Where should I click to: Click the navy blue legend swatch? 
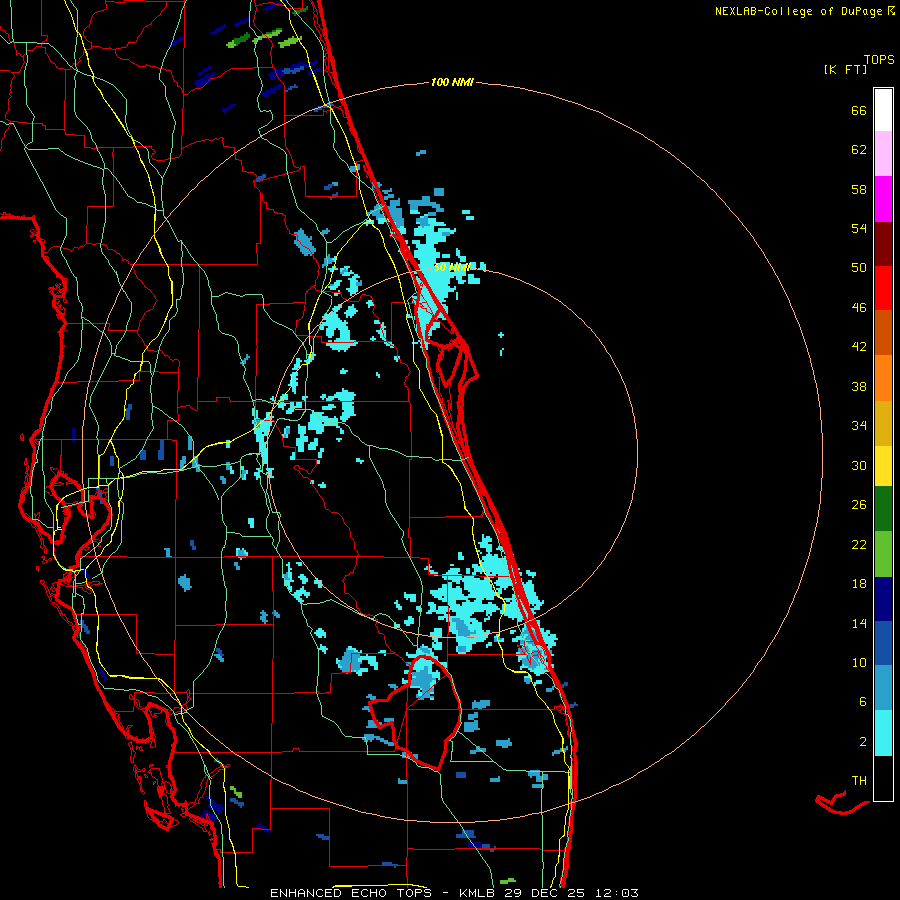click(883, 599)
